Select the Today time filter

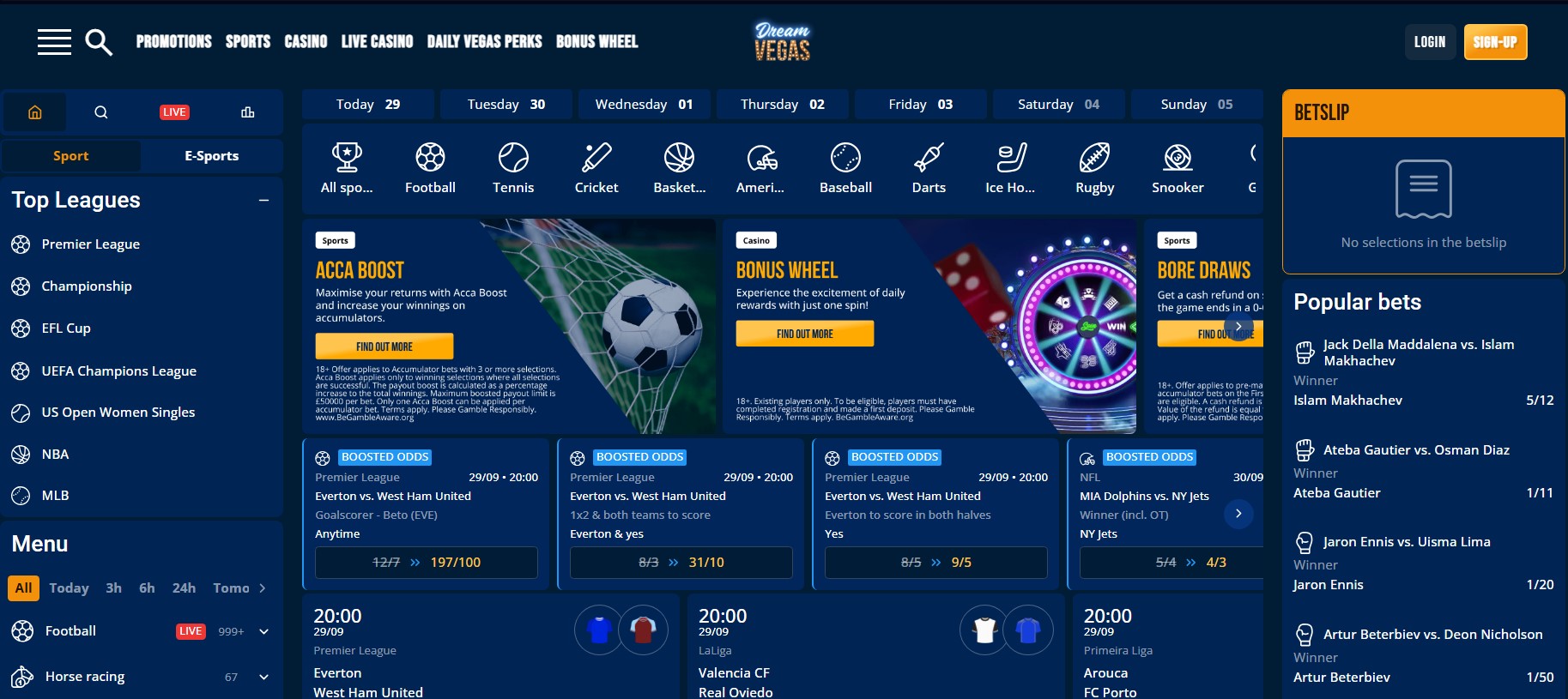click(69, 588)
